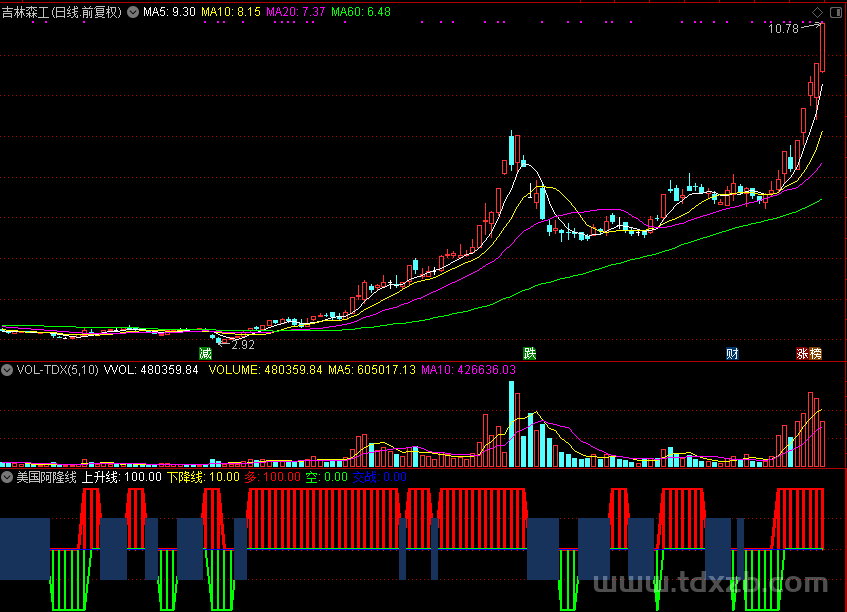Click the diamond icon at chart corner
This screenshot has width=847, height=612.
(x=817, y=12)
